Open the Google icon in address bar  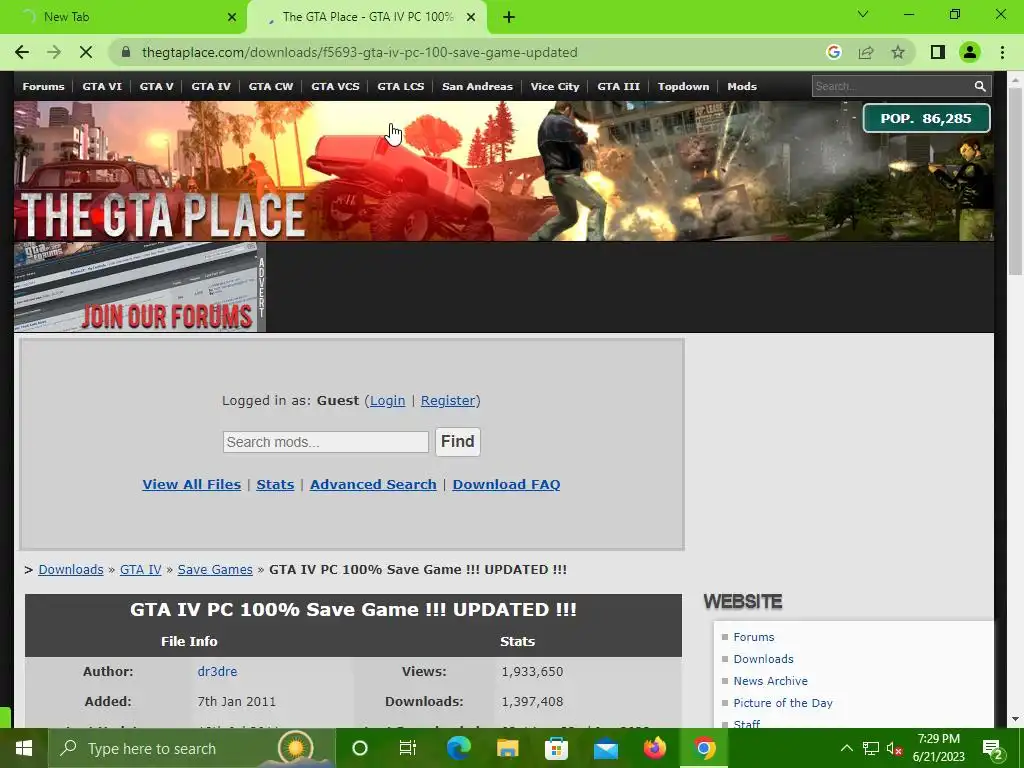(x=833, y=52)
